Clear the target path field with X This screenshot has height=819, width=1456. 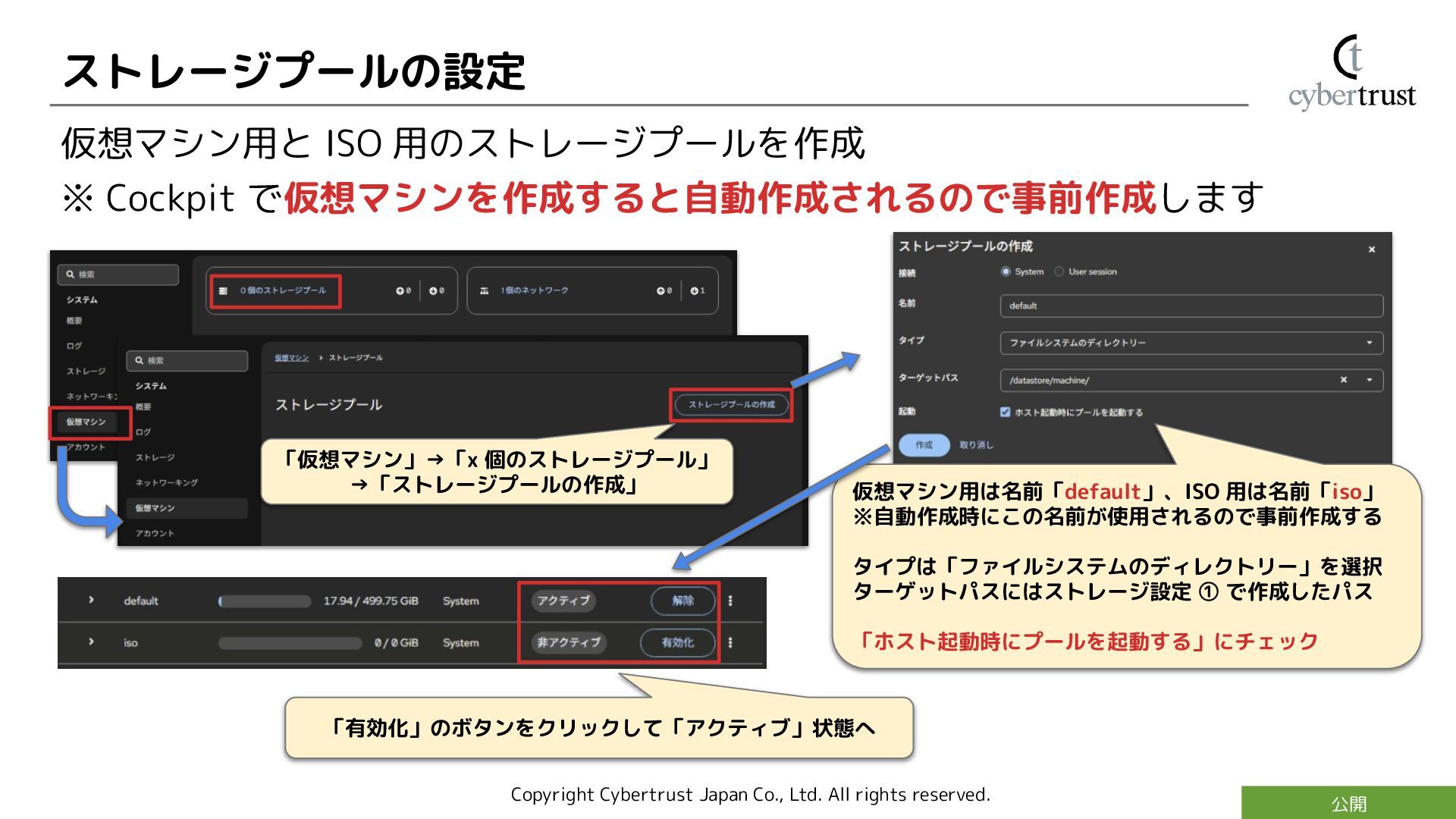pos(1343,380)
